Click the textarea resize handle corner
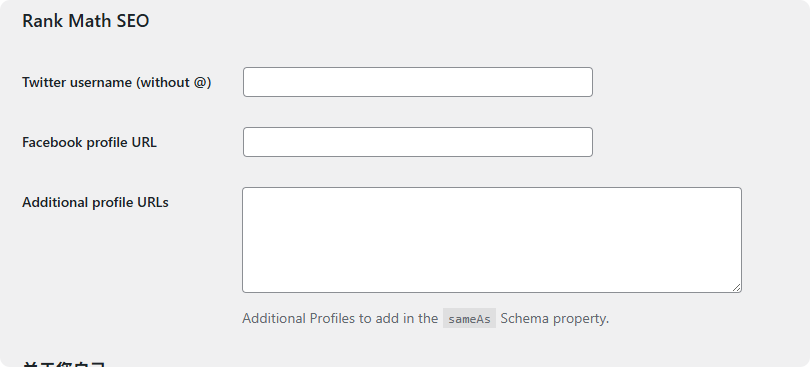The width and height of the screenshot is (810, 367). (737, 287)
